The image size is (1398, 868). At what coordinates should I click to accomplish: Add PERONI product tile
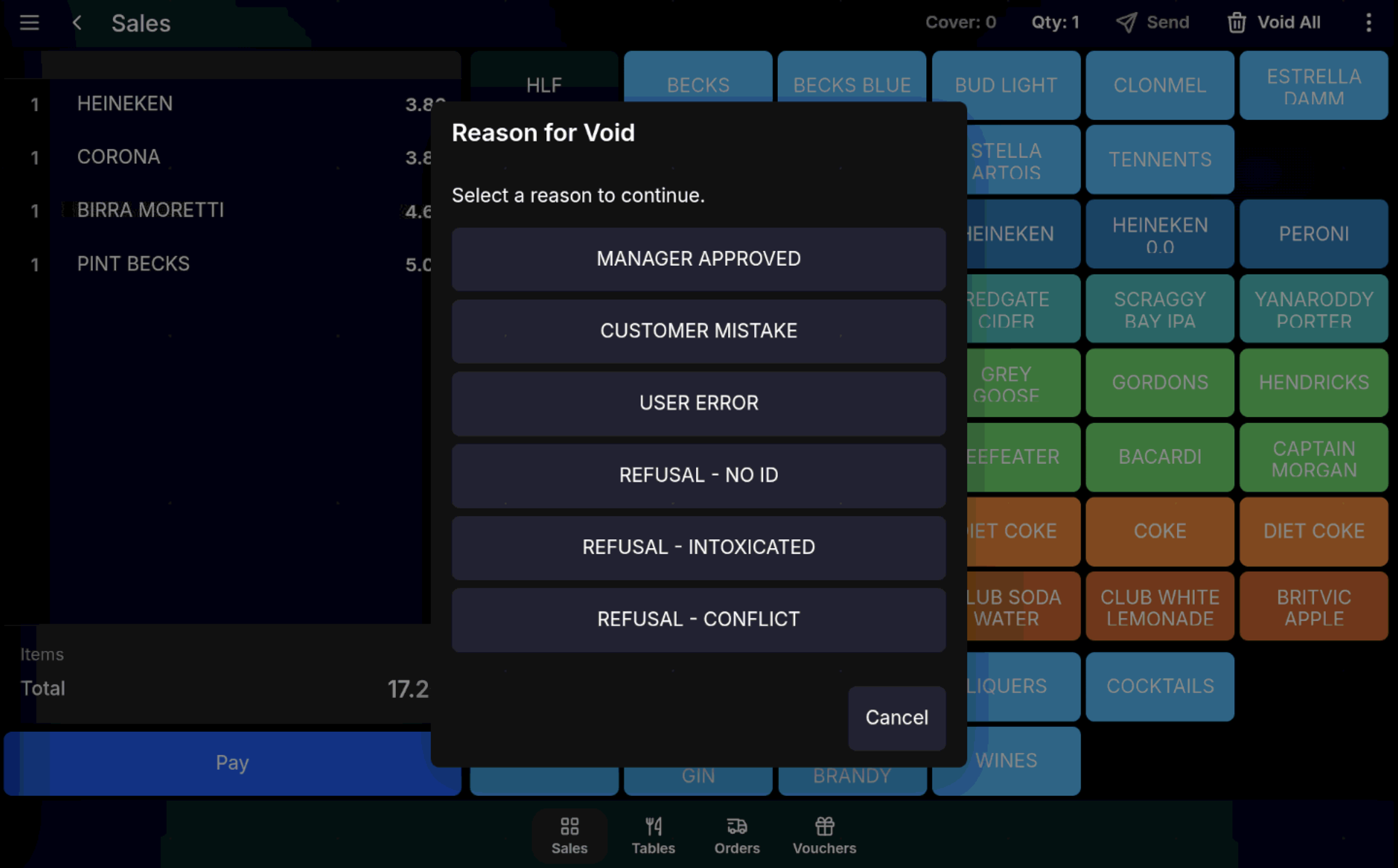pyautogui.click(x=1314, y=234)
